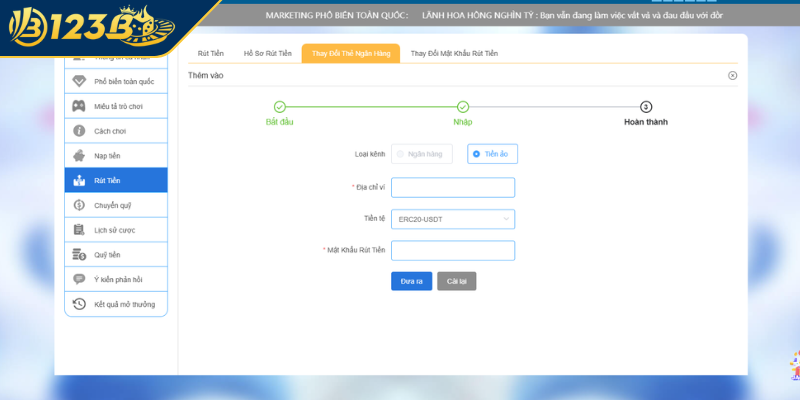Screen dimensions: 800x400
Task: Go to the first Rút Tiền tab
Action: (x=210, y=53)
